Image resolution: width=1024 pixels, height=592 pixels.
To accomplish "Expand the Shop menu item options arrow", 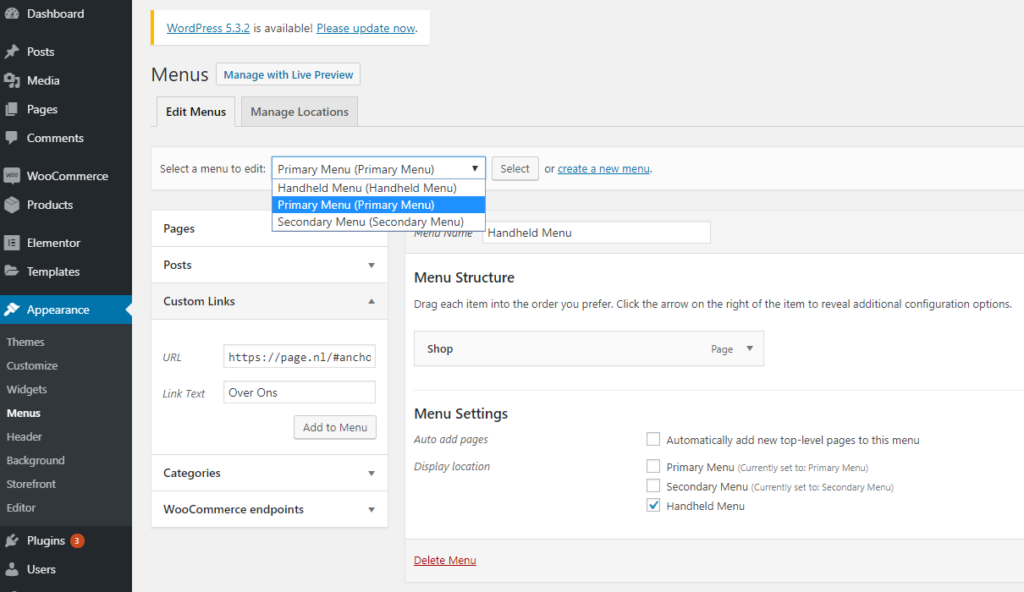I will click(x=750, y=348).
